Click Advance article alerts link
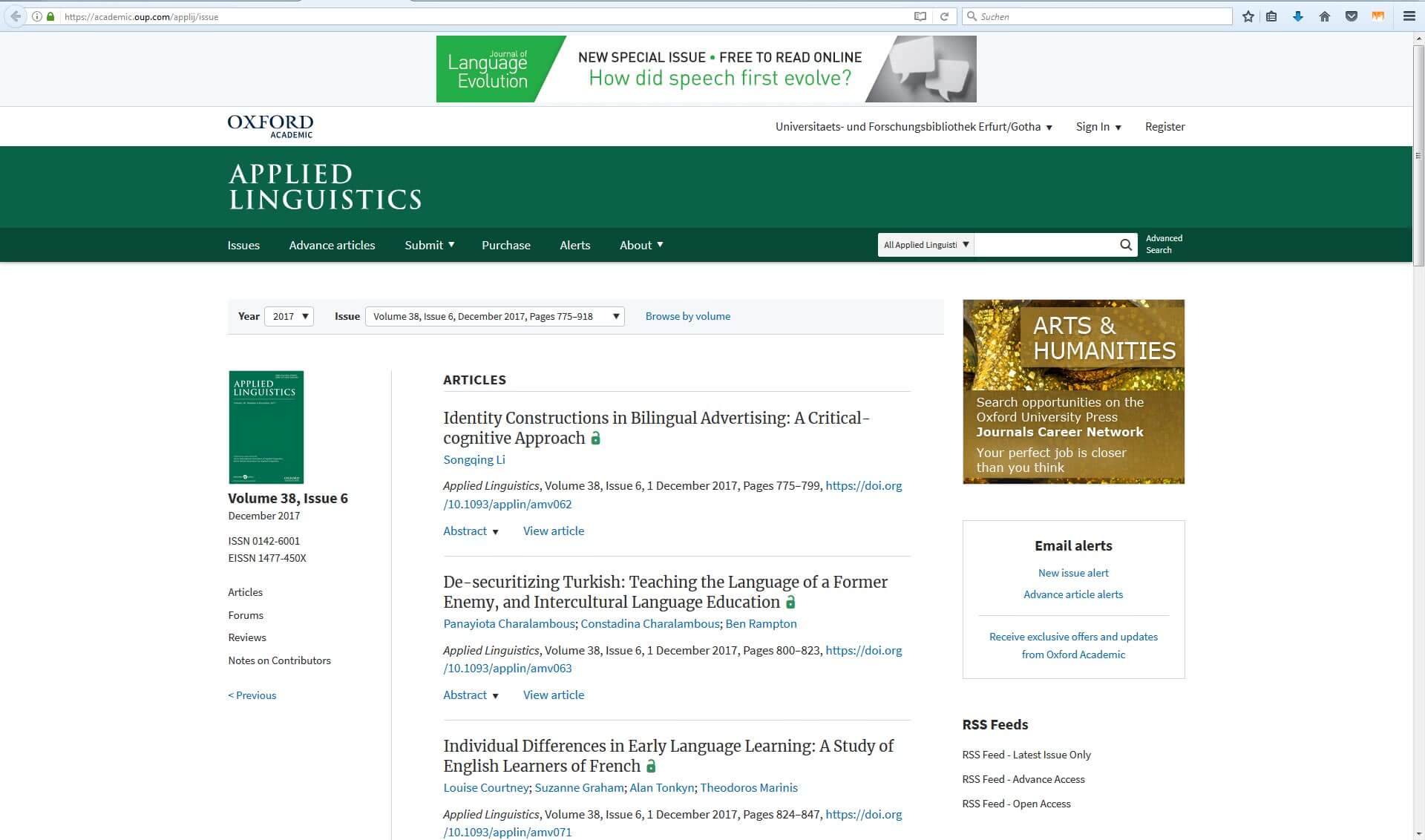Image resolution: width=1425 pixels, height=840 pixels. [x=1073, y=594]
